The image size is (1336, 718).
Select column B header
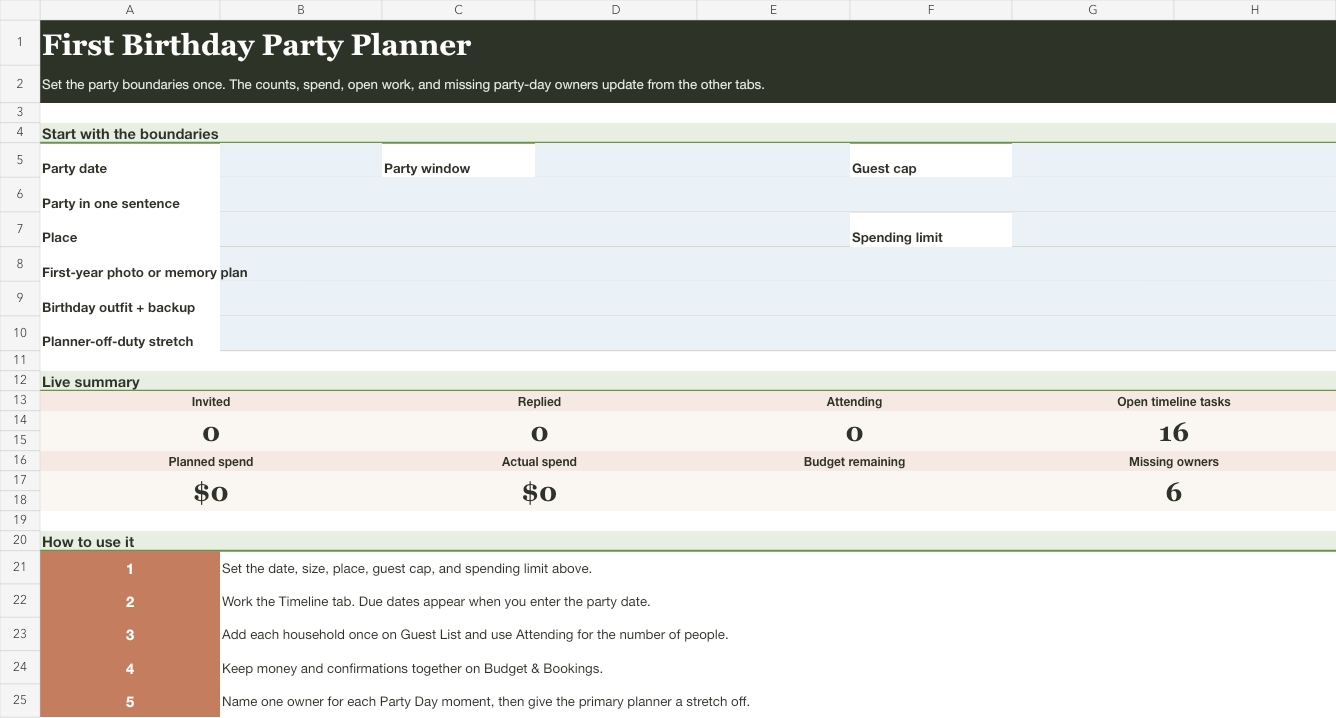tap(301, 10)
